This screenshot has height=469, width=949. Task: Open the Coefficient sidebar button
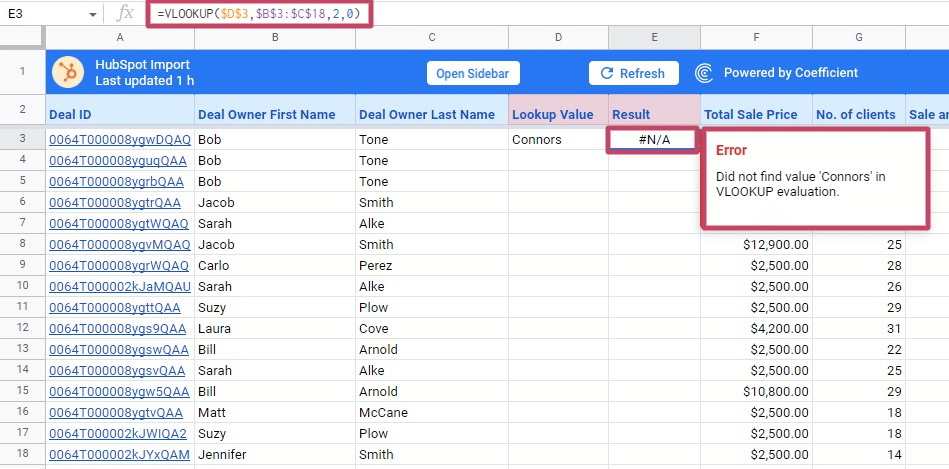(x=472, y=73)
